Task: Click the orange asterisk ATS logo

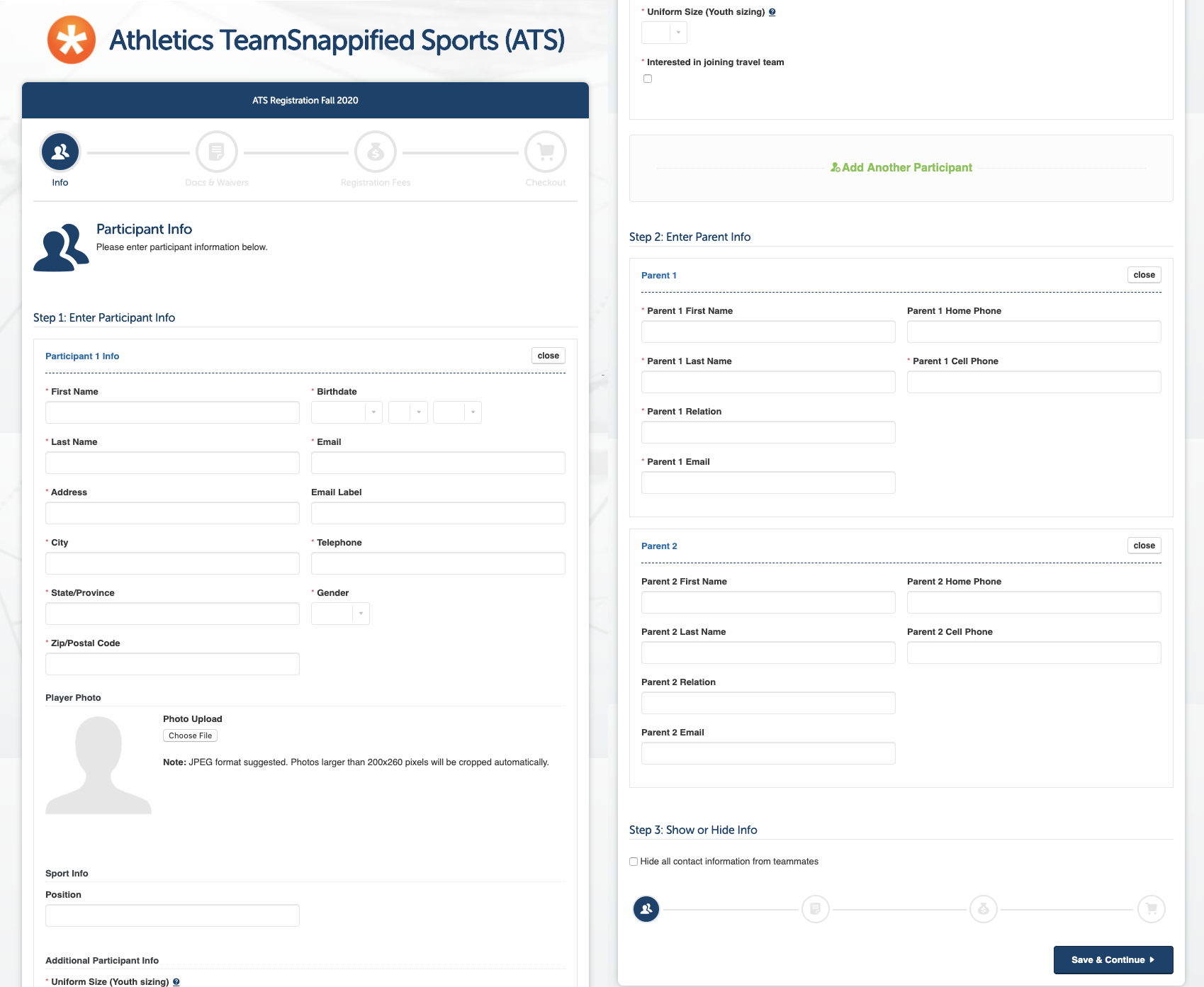Action: [72, 40]
